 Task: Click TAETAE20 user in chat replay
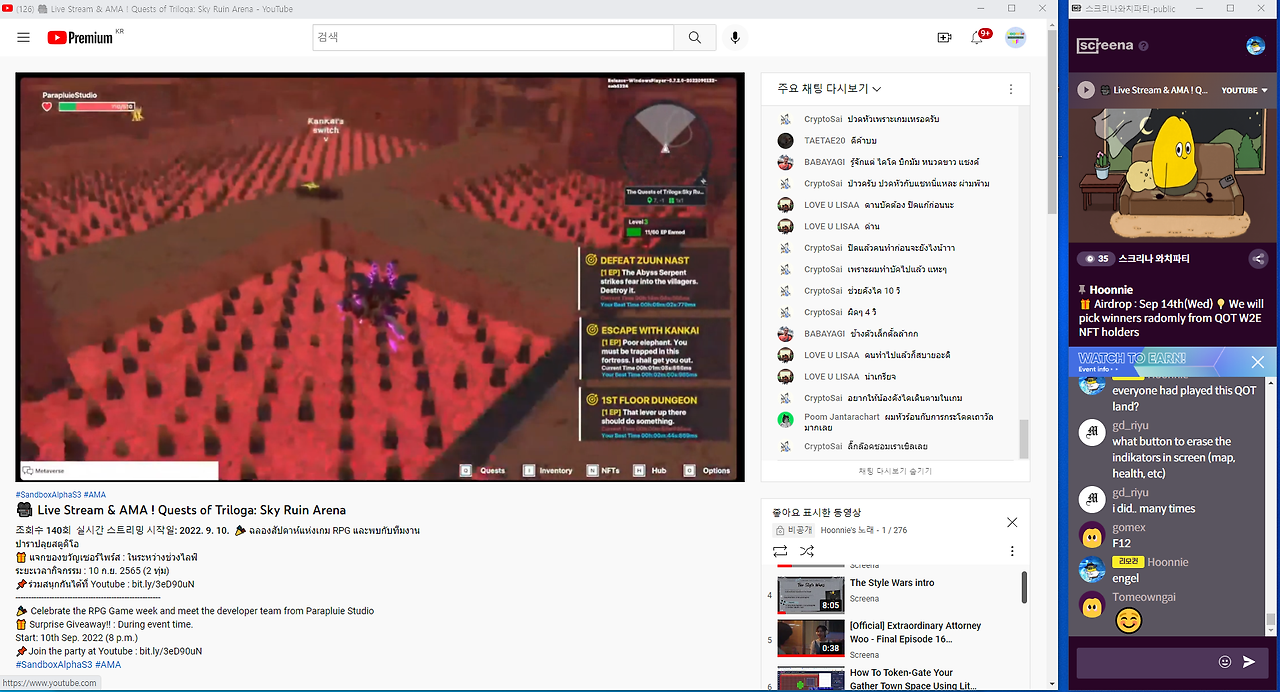pyautogui.click(x=825, y=141)
